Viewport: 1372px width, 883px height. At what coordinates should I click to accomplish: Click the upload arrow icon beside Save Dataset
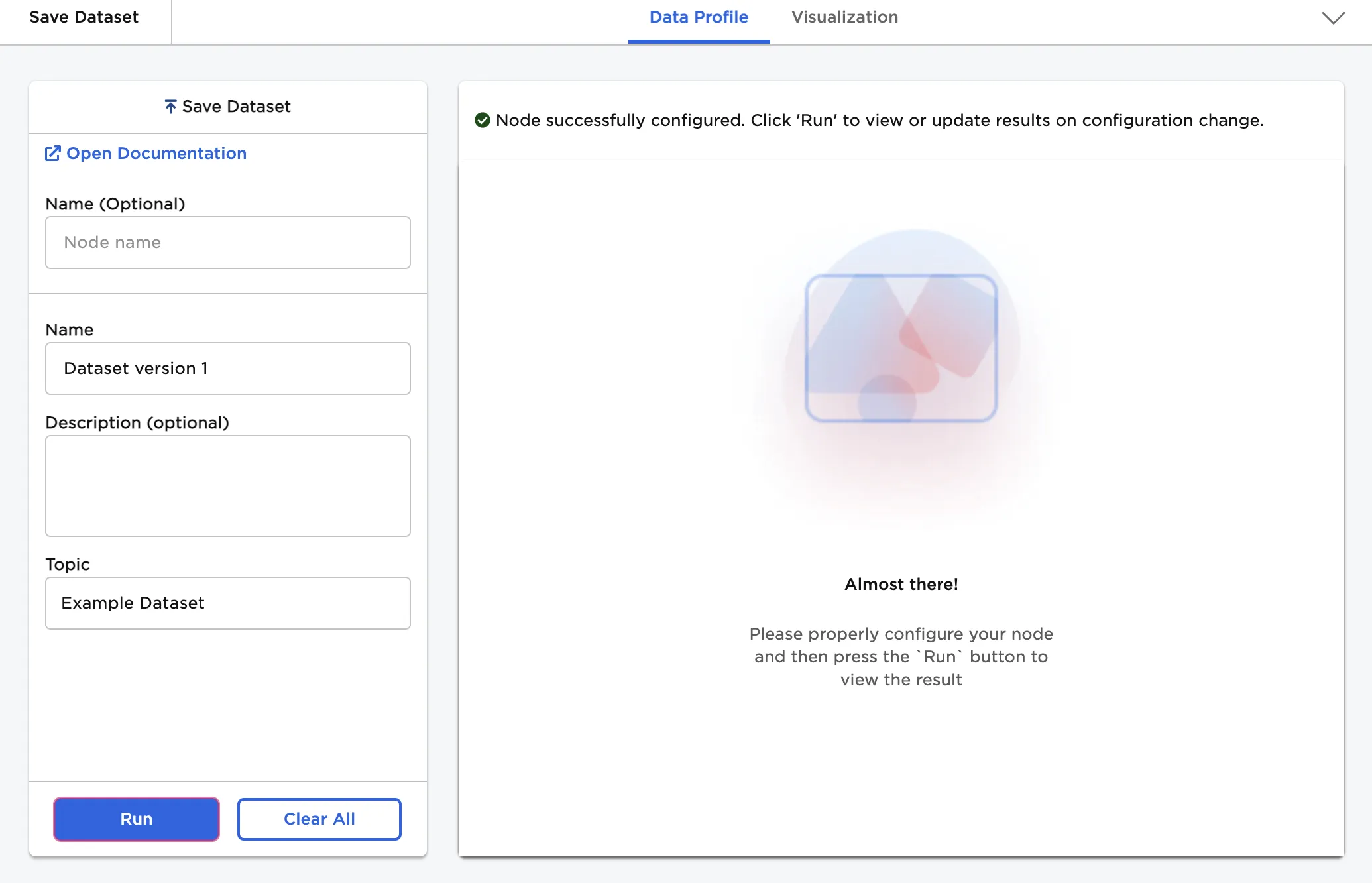(x=170, y=107)
